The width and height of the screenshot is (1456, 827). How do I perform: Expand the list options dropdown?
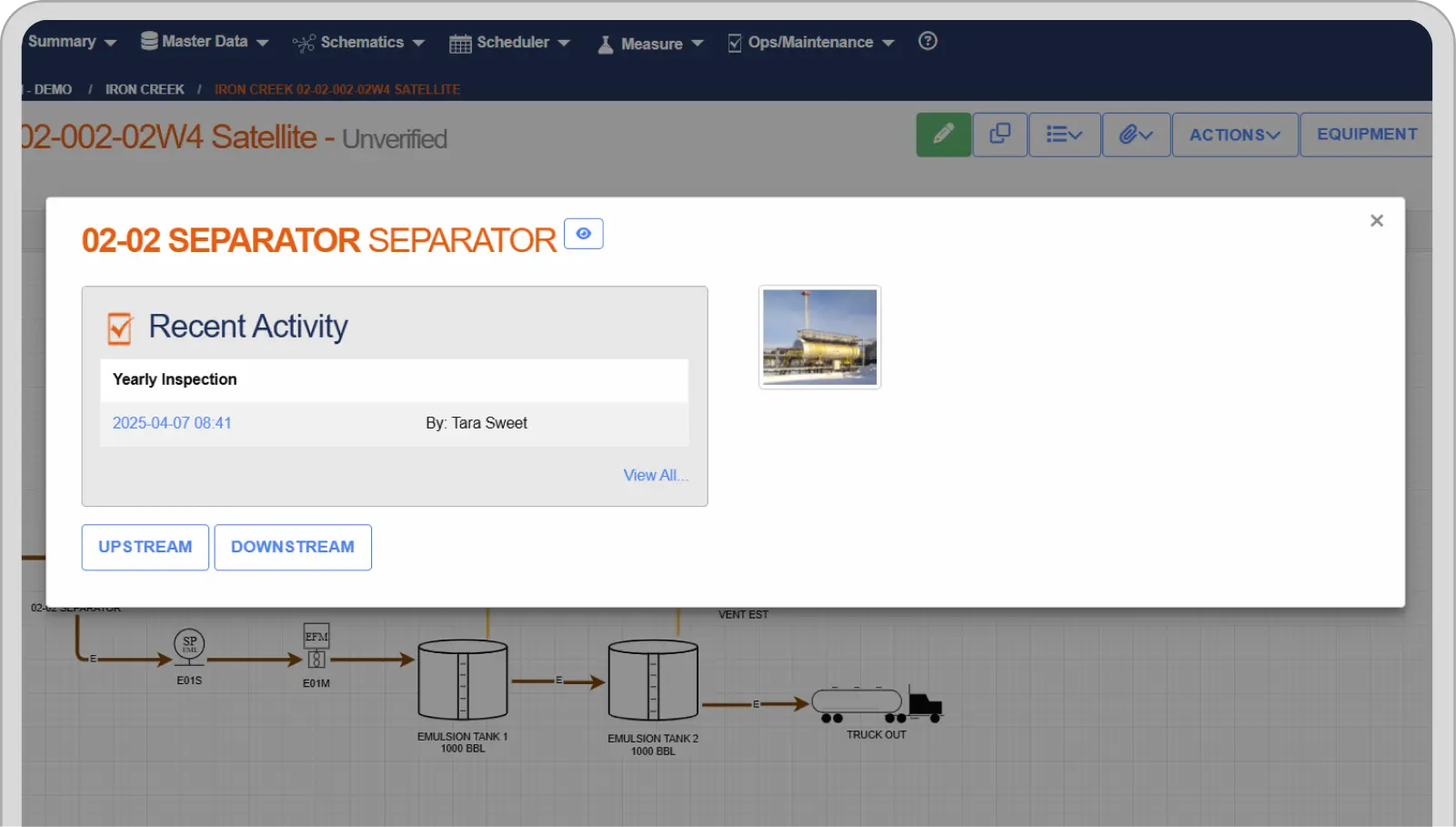[x=1064, y=135]
